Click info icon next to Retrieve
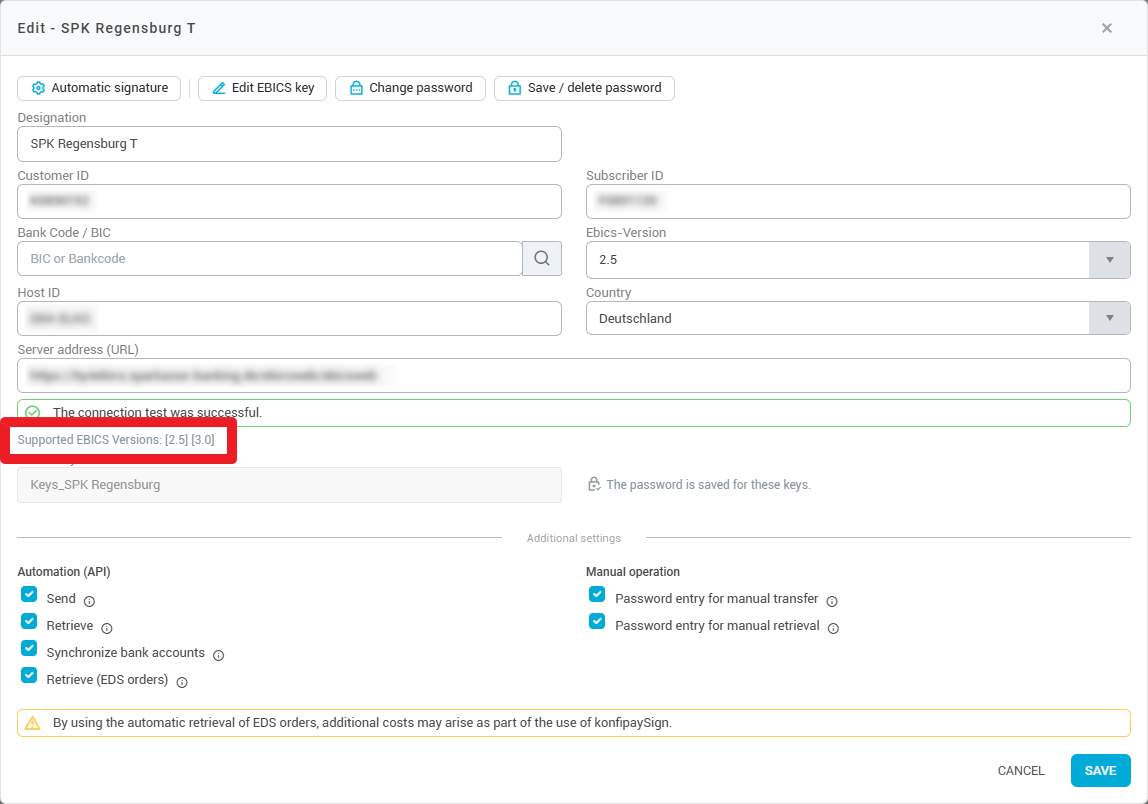The width and height of the screenshot is (1148, 804). pos(107,628)
